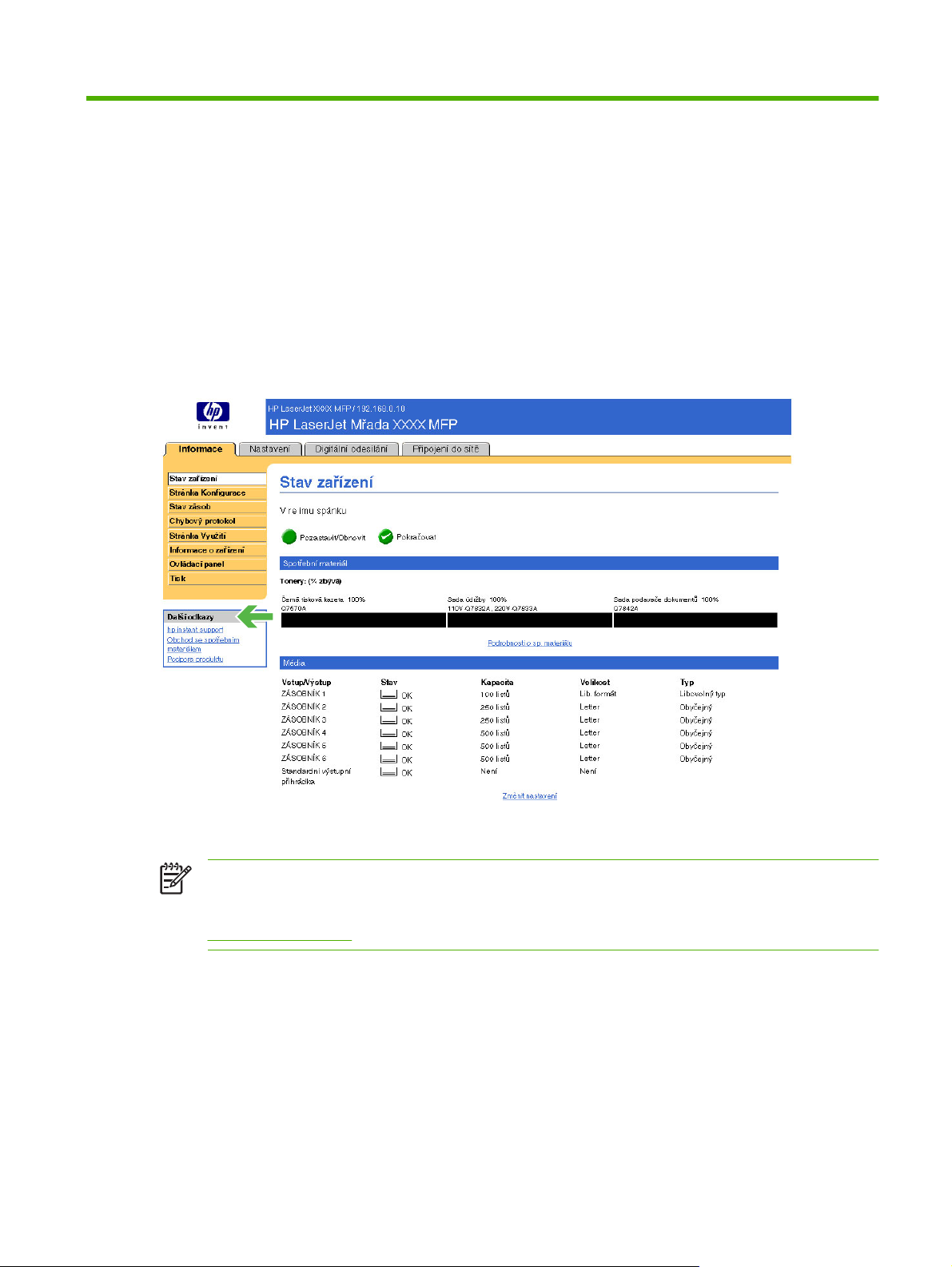
Task: Open Stav zásob in the sidebar
Action: [x=217, y=507]
